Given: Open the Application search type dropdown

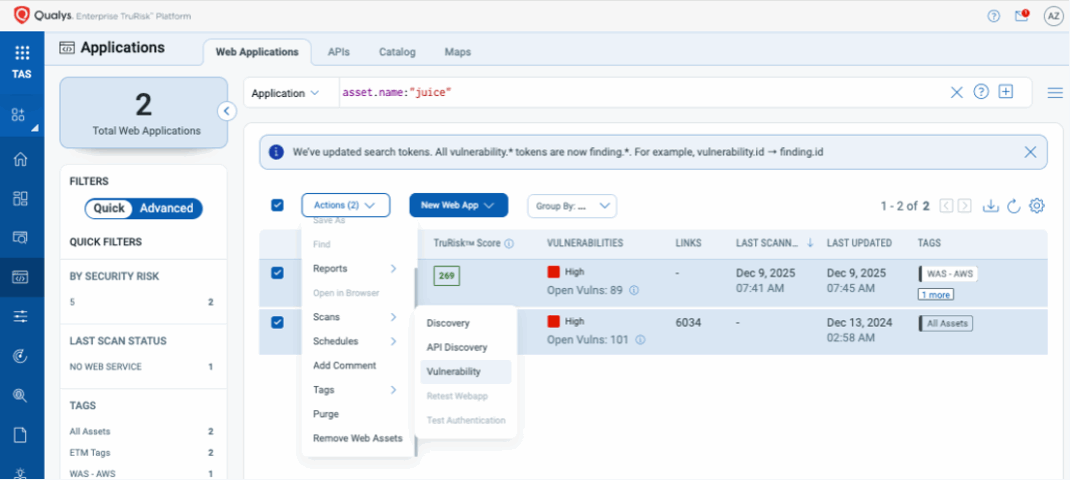Looking at the screenshot, I should tap(285, 93).
